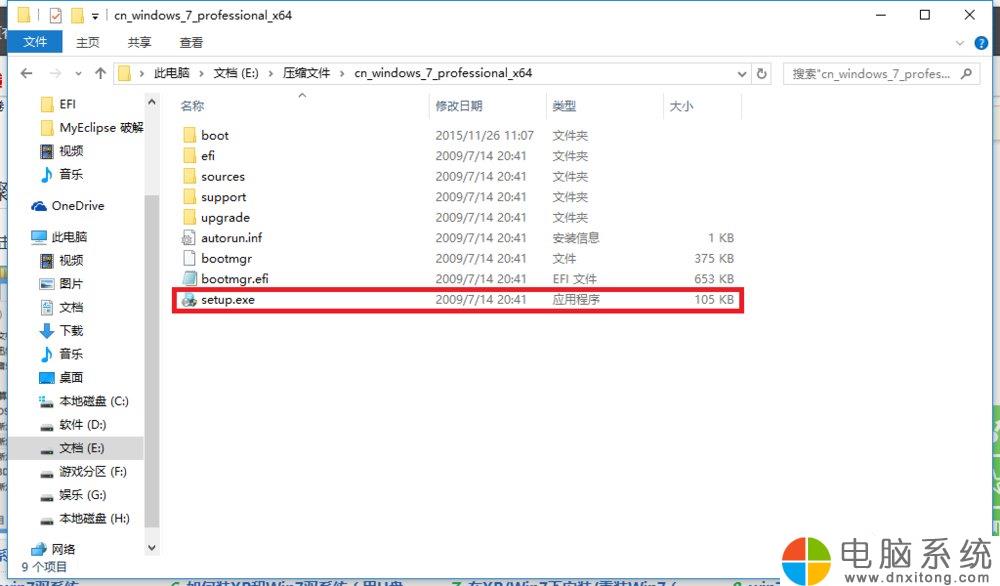
Task: Switch to the 共享 ribbon tab
Action: pos(140,43)
